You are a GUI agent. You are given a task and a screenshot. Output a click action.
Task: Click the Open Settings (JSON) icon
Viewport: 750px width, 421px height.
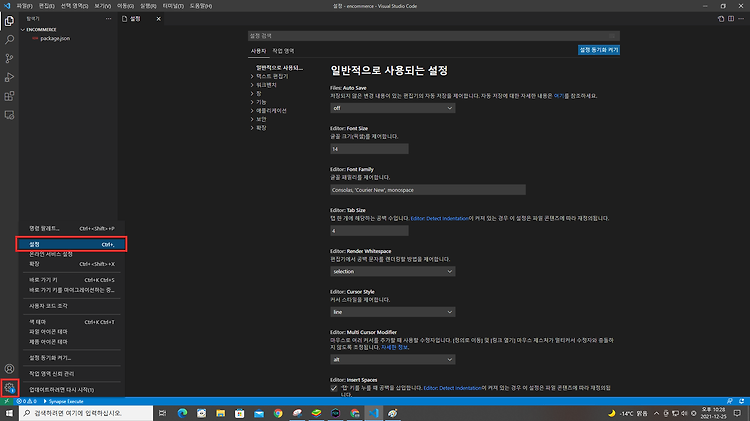[x=721, y=19]
